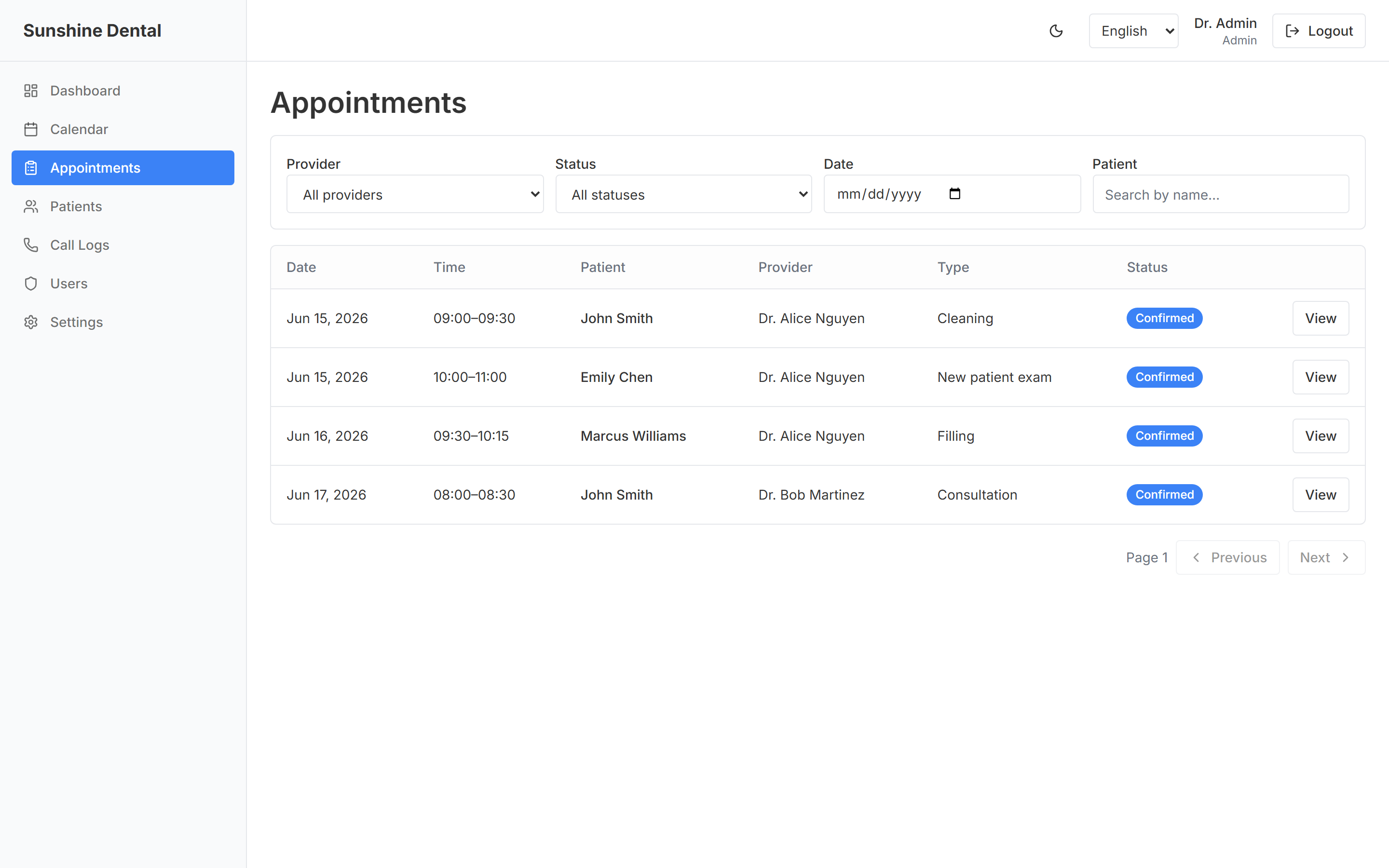Image resolution: width=1389 pixels, height=868 pixels.
Task: Expand the All providers dropdown
Action: tap(415, 194)
